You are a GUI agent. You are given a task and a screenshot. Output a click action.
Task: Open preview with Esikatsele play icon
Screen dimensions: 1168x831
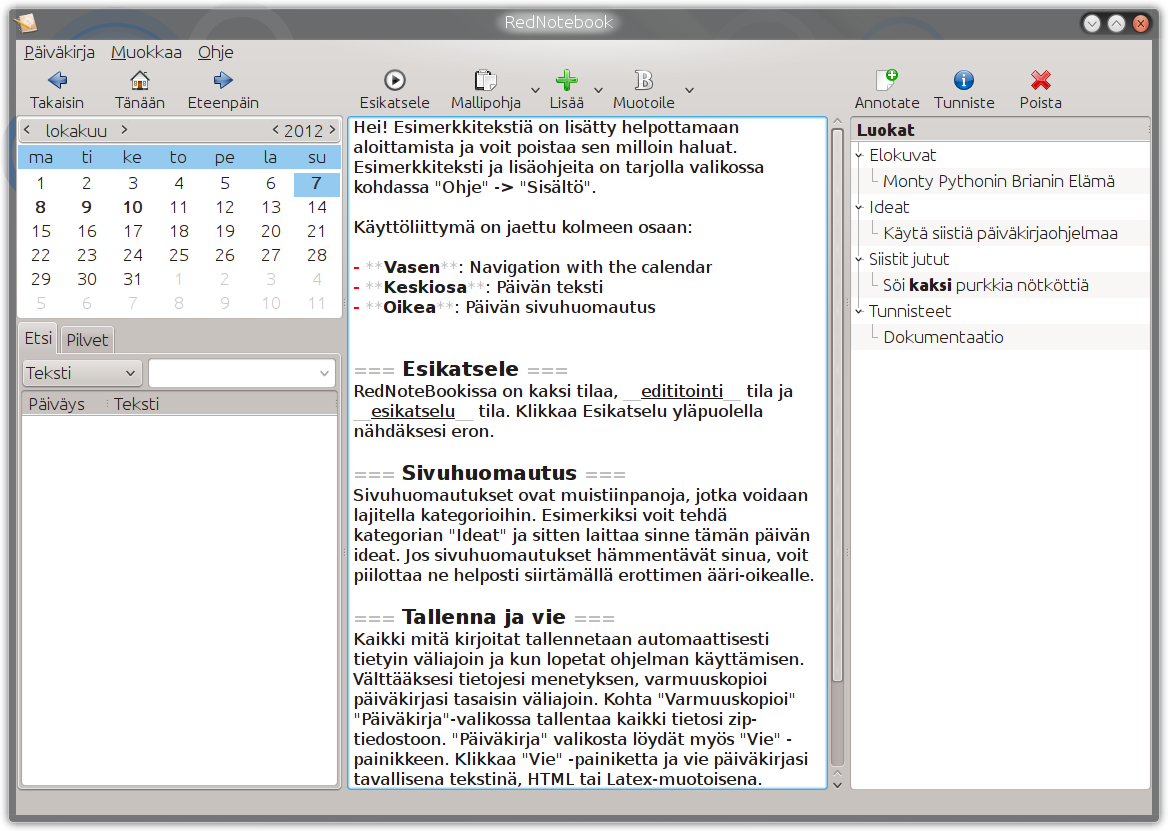point(394,80)
